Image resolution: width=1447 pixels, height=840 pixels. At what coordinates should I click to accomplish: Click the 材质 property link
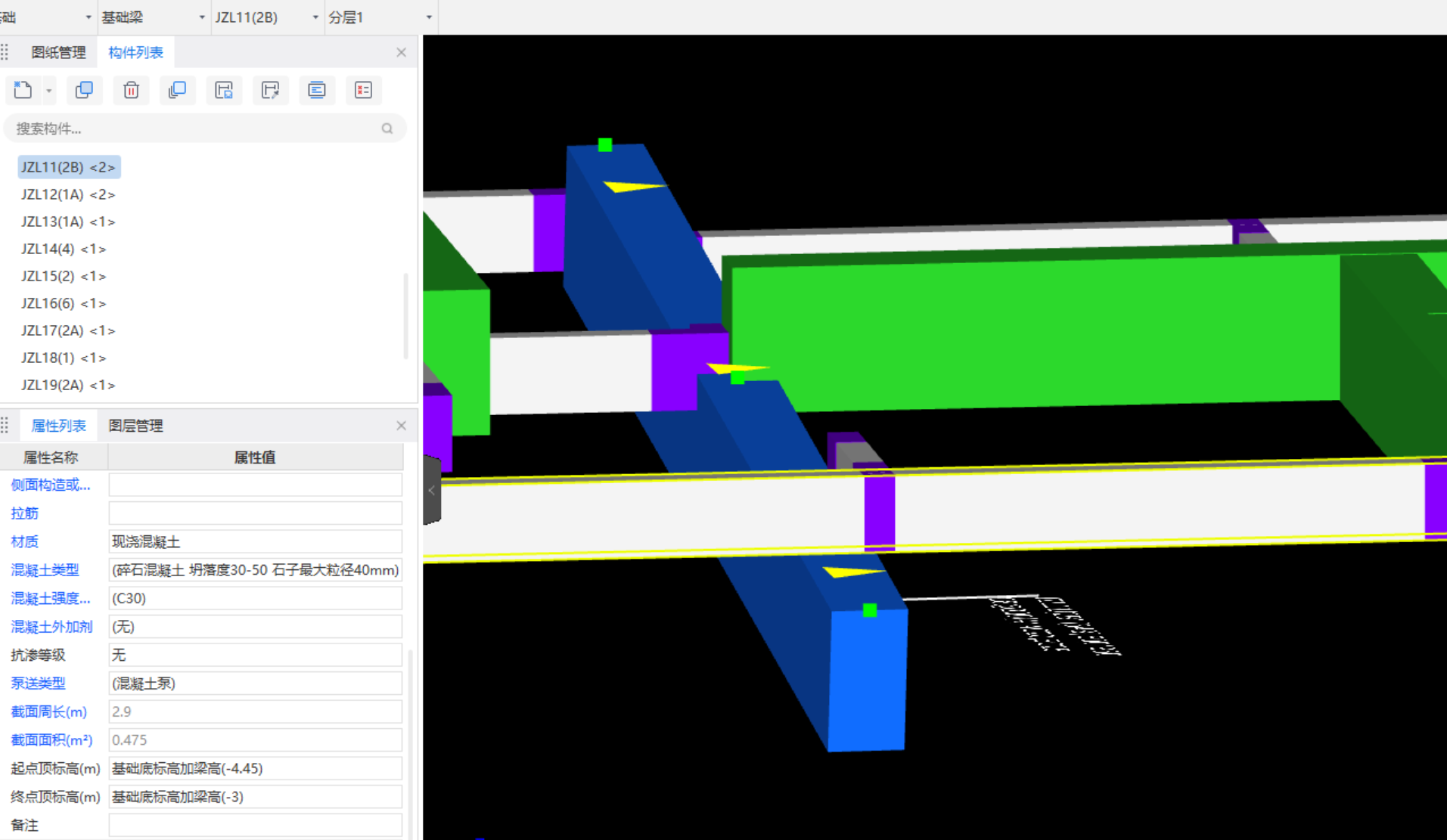pos(24,541)
